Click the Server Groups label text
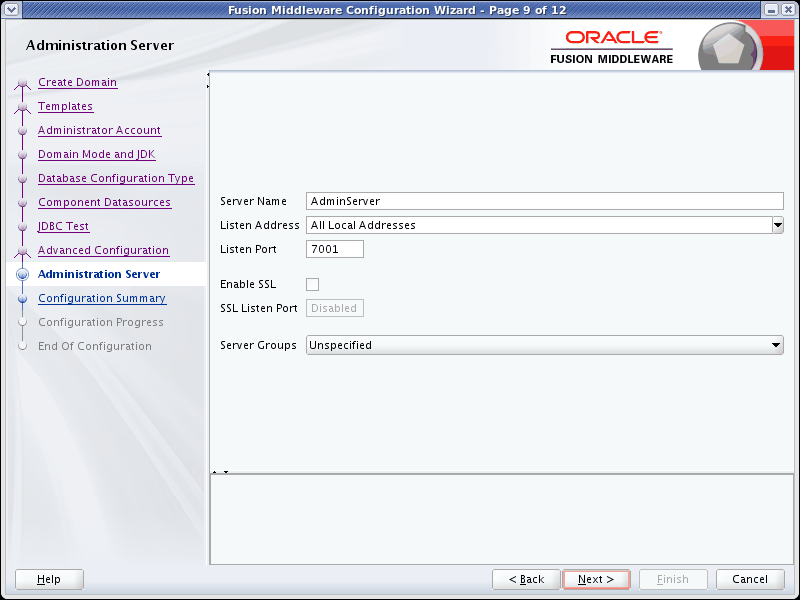Image resolution: width=800 pixels, height=600 pixels. [258, 345]
